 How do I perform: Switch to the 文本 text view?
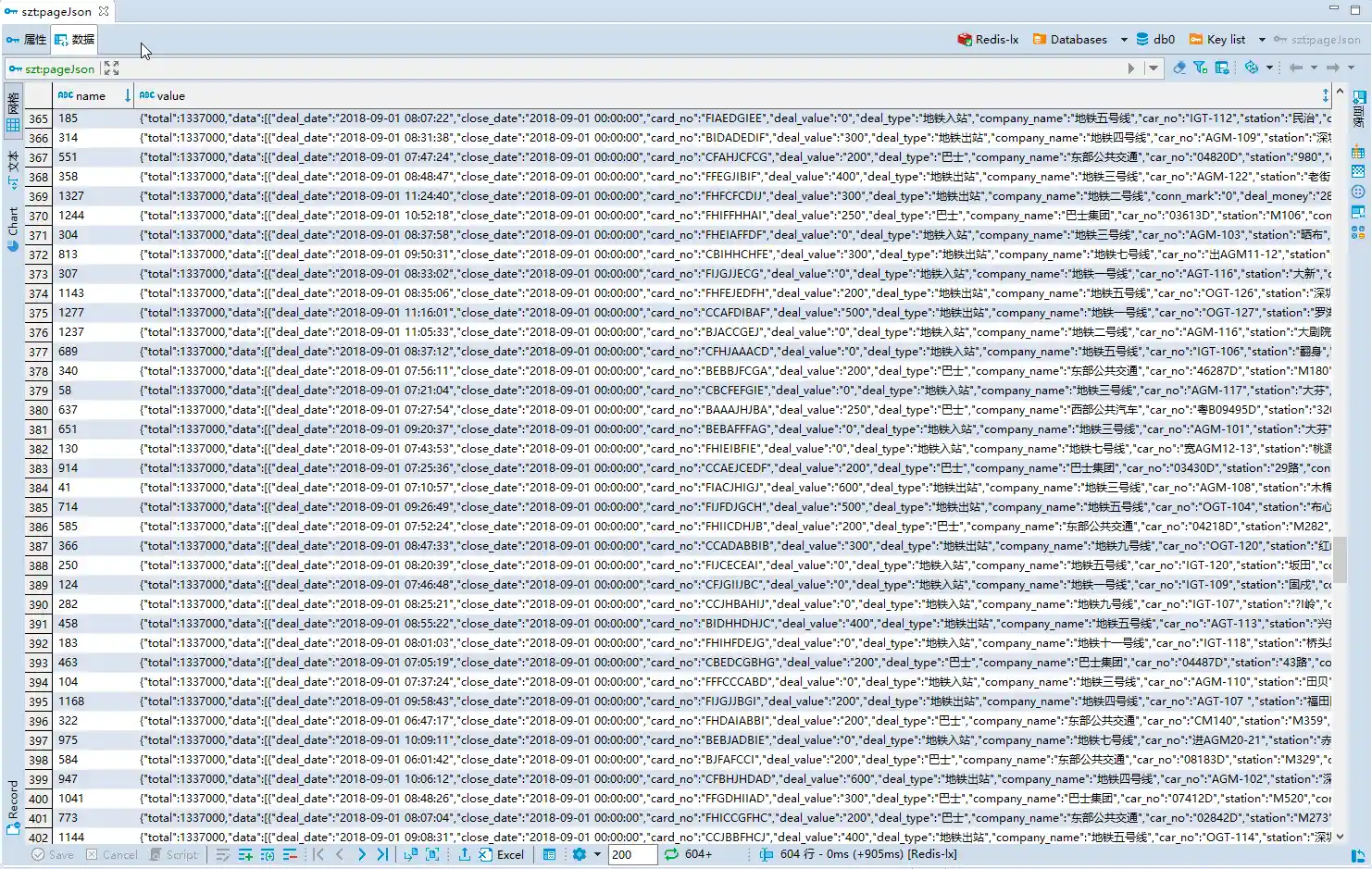pos(13,170)
